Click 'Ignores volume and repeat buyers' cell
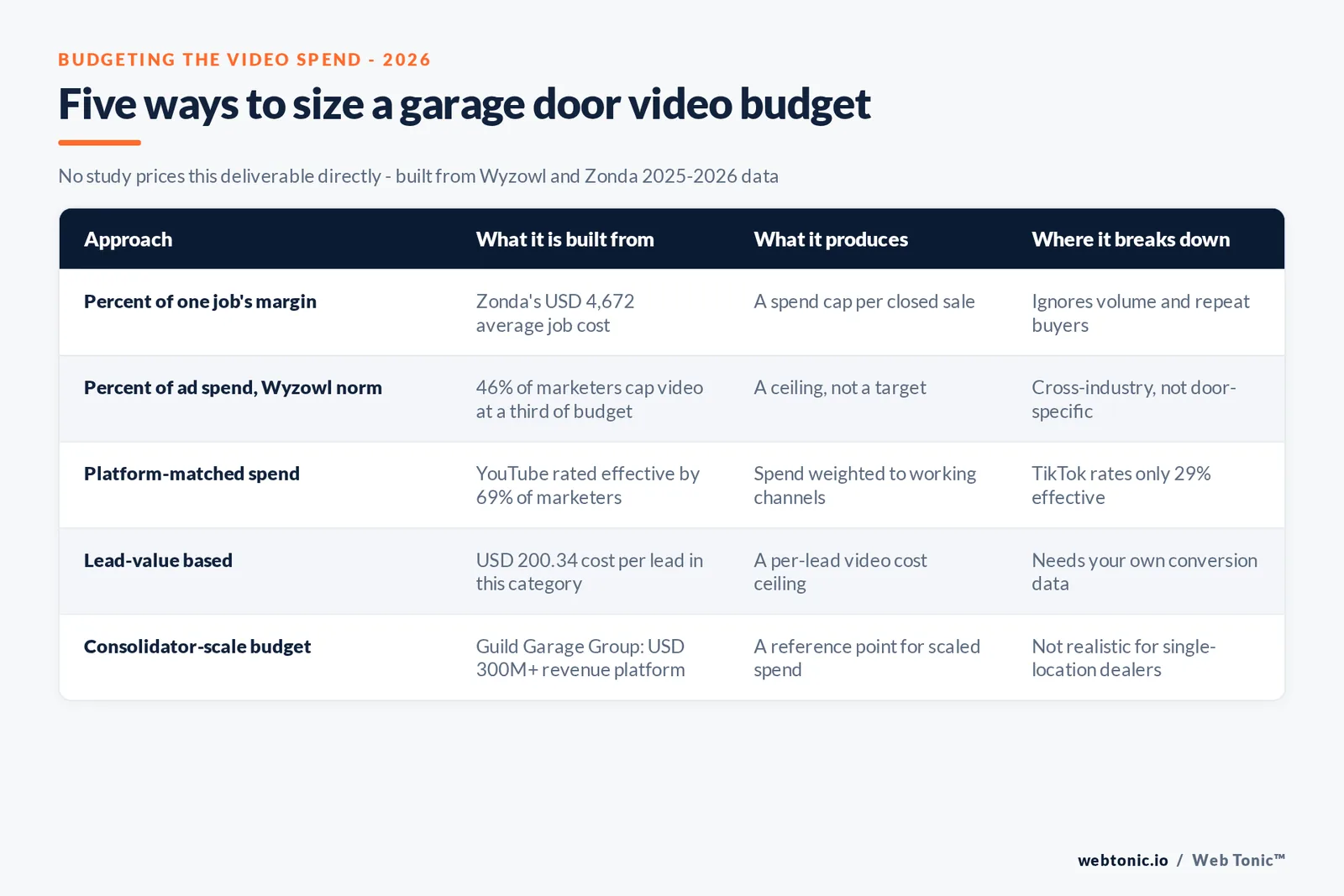1344x896 pixels. coord(1141,313)
